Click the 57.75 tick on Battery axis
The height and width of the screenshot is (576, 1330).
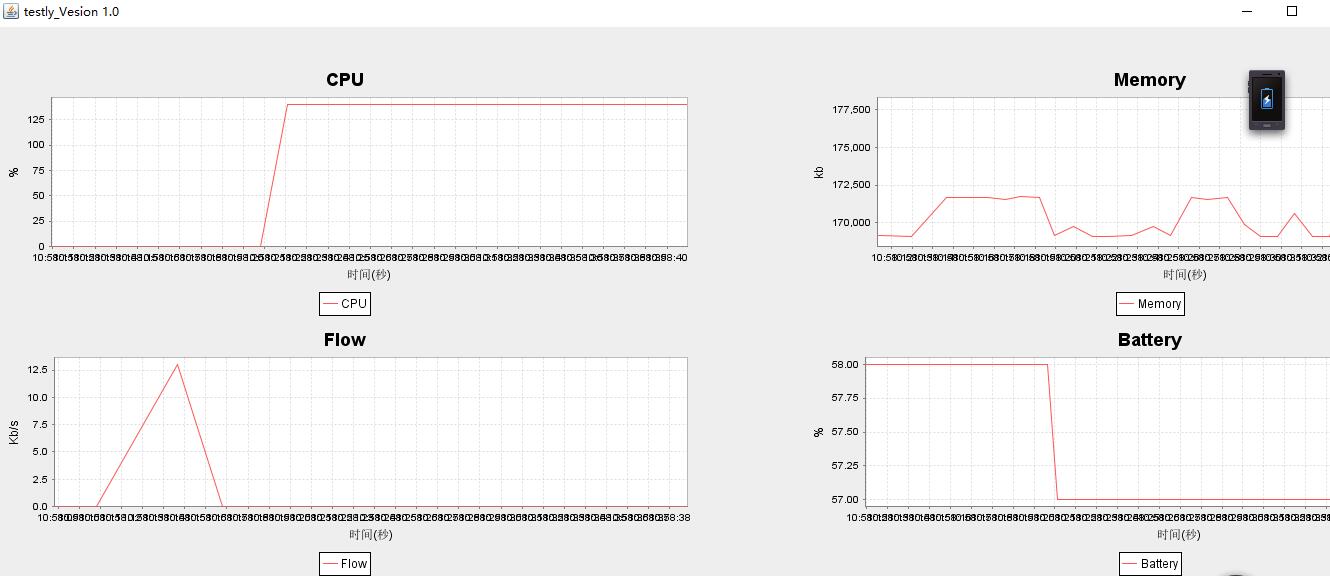[x=844, y=398]
